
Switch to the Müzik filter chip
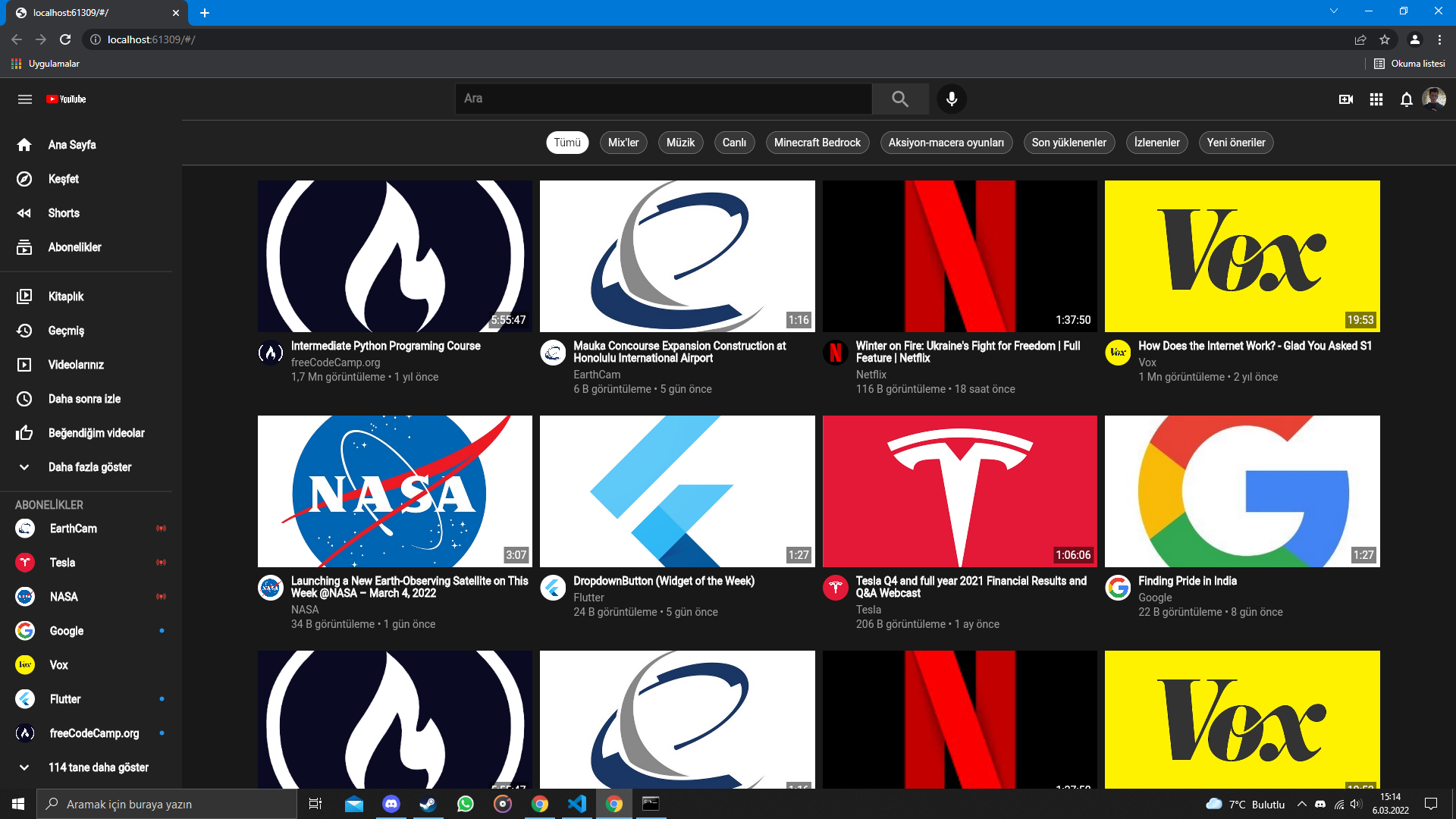point(680,143)
